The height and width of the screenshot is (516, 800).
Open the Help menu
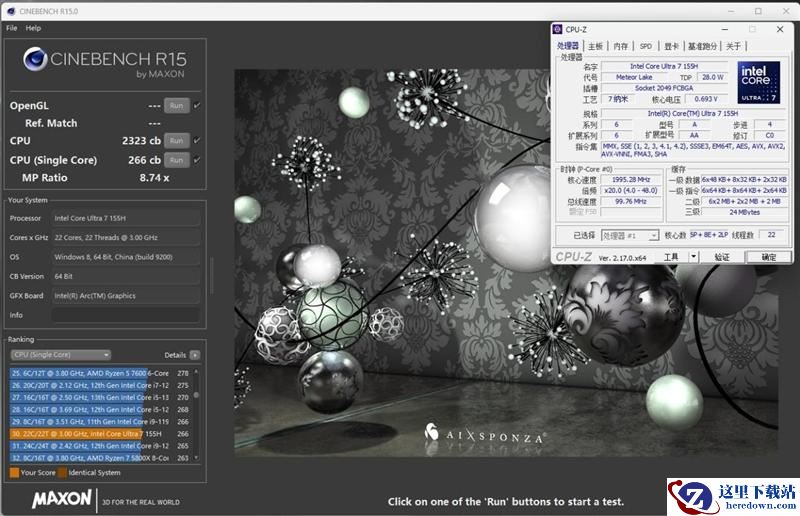[x=33, y=28]
